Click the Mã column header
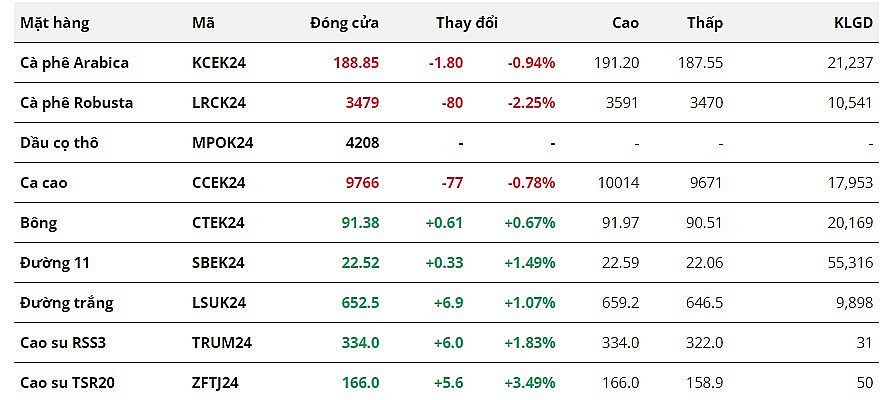Screen dimensions: 894x400 pos(202,22)
